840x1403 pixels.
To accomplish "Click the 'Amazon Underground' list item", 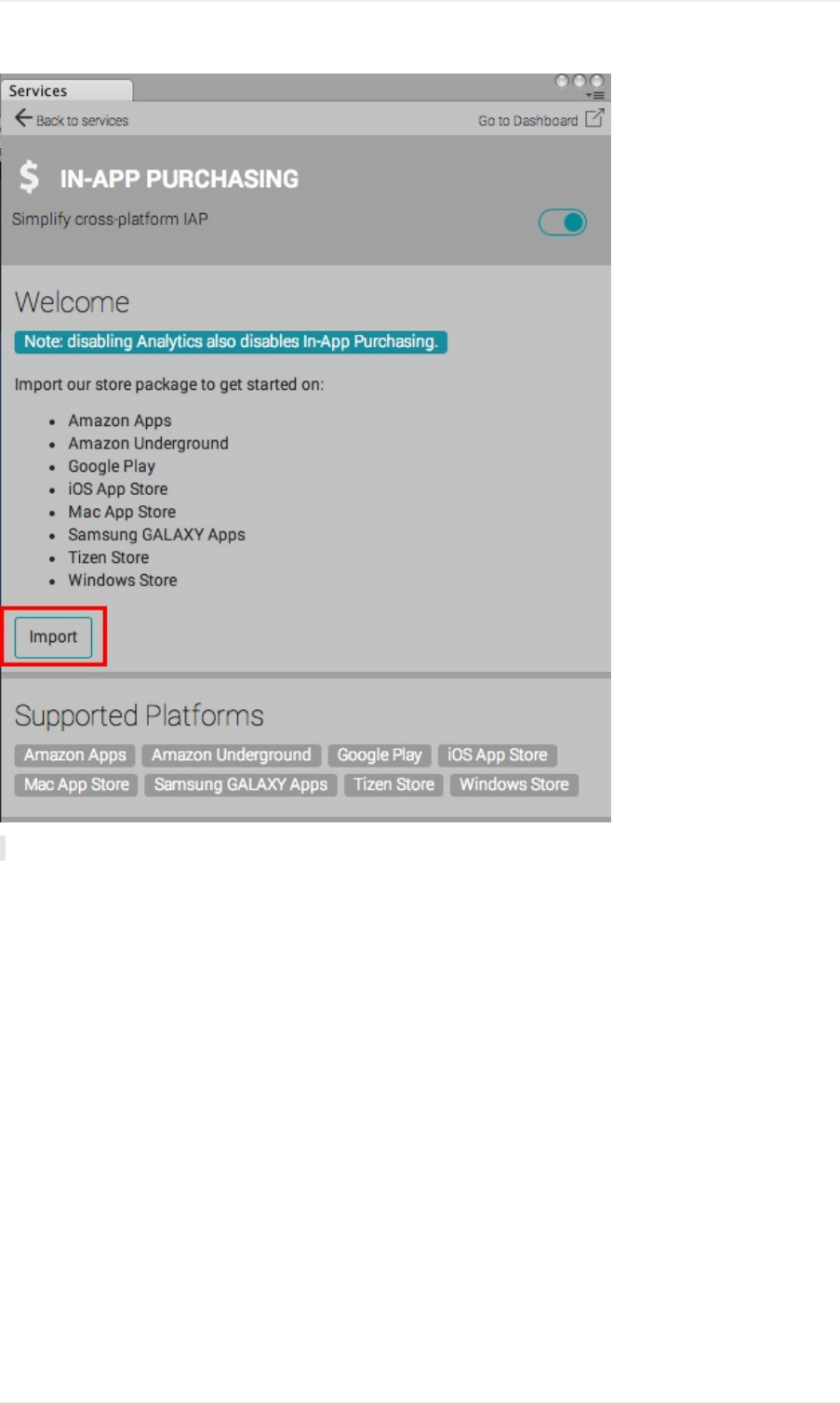I will pos(148,444).
